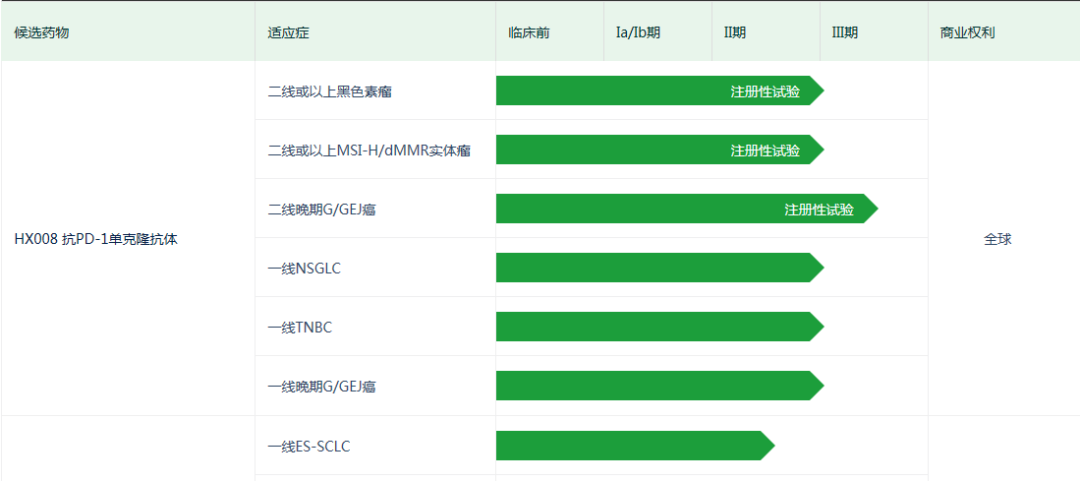Select the 二线晚期G/GEJ癌 indication
This screenshot has height=481, width=1080.
(322, 209)
